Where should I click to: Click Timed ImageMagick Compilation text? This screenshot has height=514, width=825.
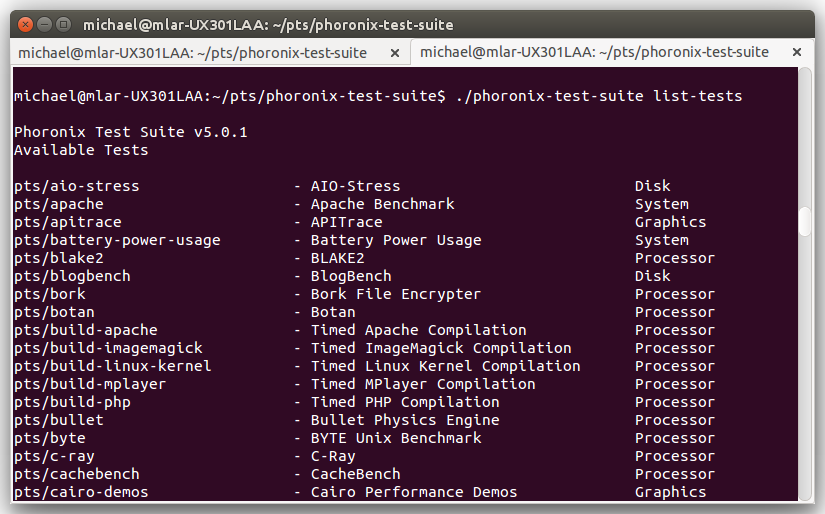(x=441, y=348)
